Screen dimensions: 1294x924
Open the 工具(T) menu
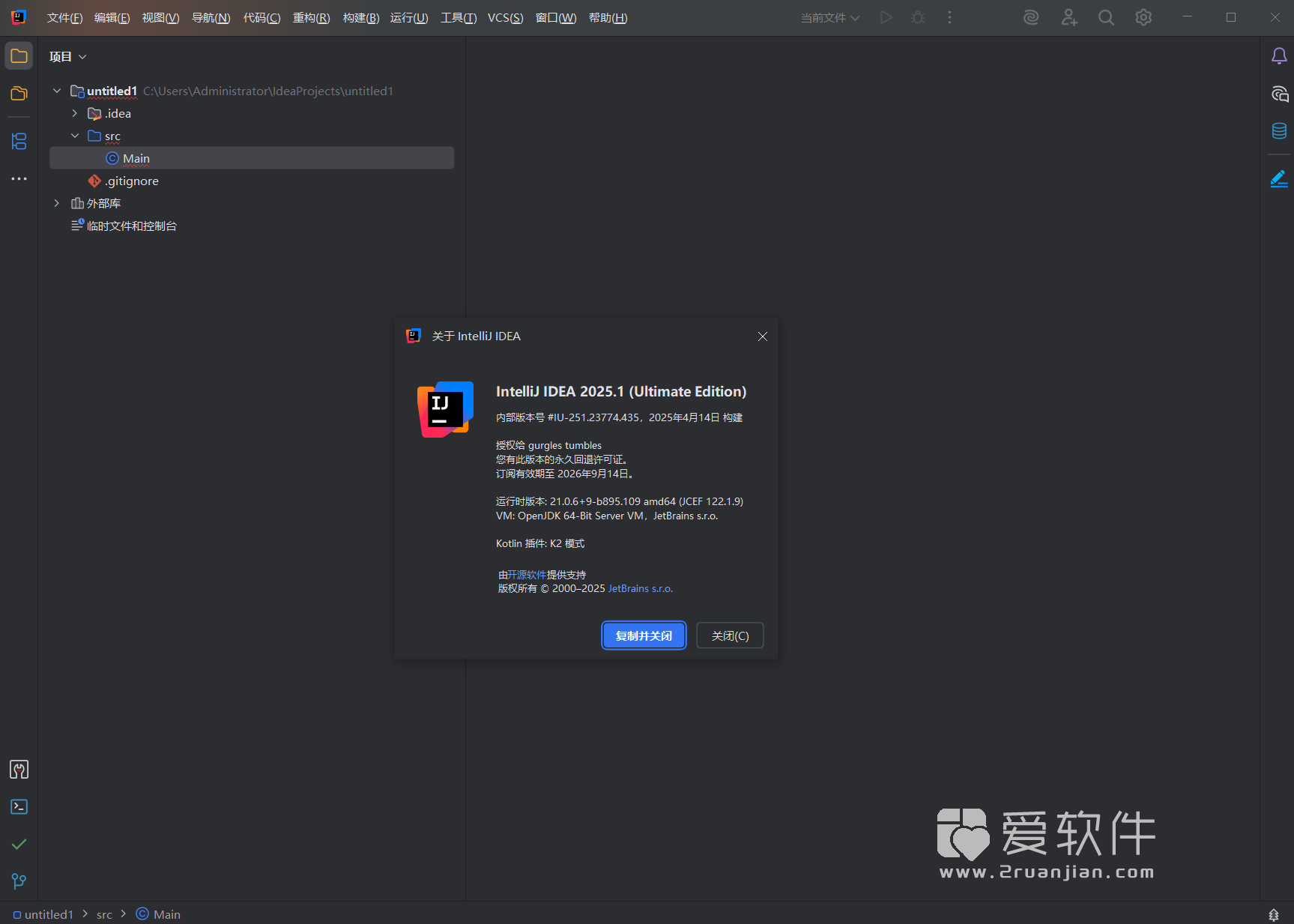(x=459, y=18)
